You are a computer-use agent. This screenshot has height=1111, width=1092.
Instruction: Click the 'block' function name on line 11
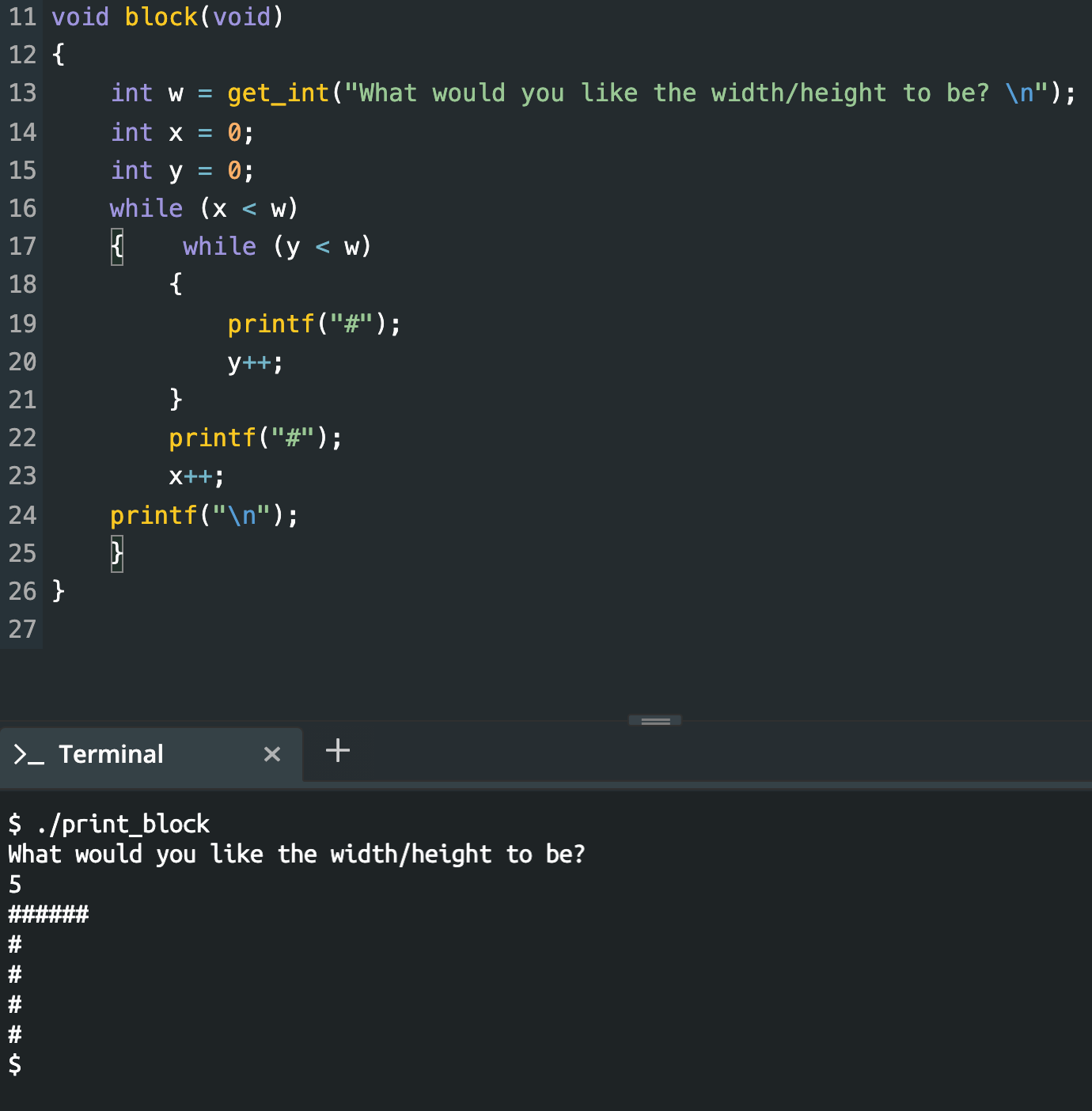161,17
